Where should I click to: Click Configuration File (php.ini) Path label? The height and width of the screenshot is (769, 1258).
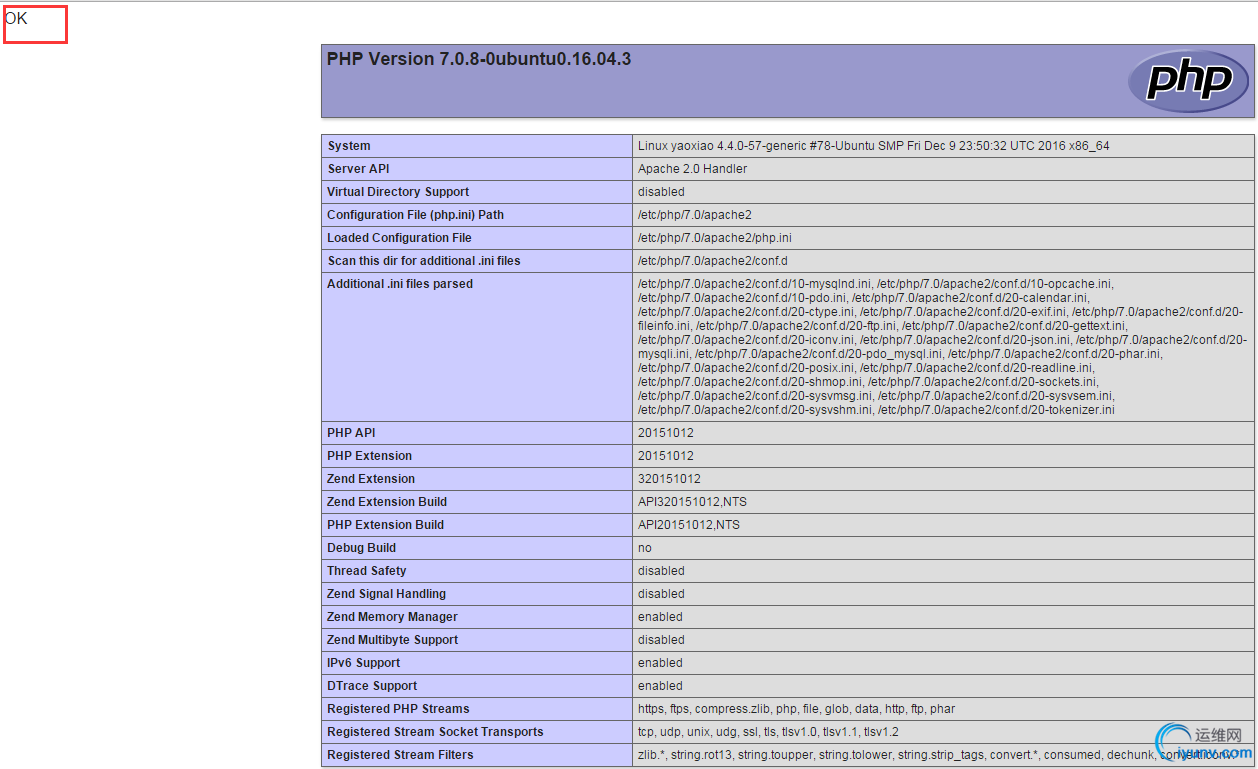[x=415, y=215]
